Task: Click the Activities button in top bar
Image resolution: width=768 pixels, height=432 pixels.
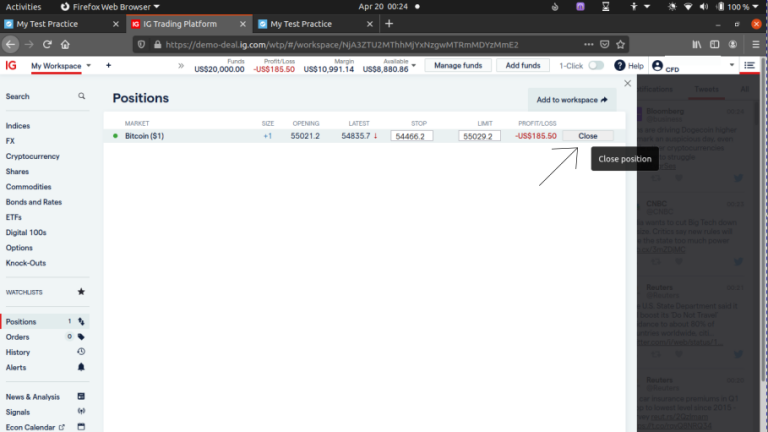Action: click(23, 7)
